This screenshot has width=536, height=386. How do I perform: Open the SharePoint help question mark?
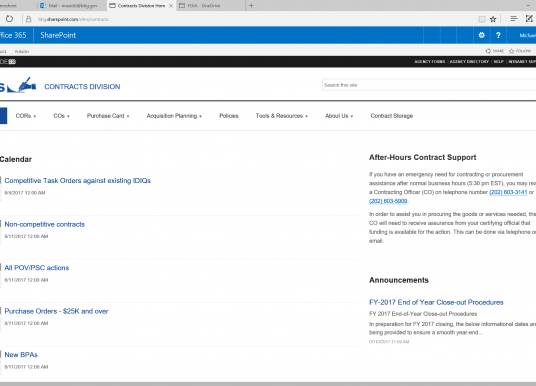tap(498, 35)
